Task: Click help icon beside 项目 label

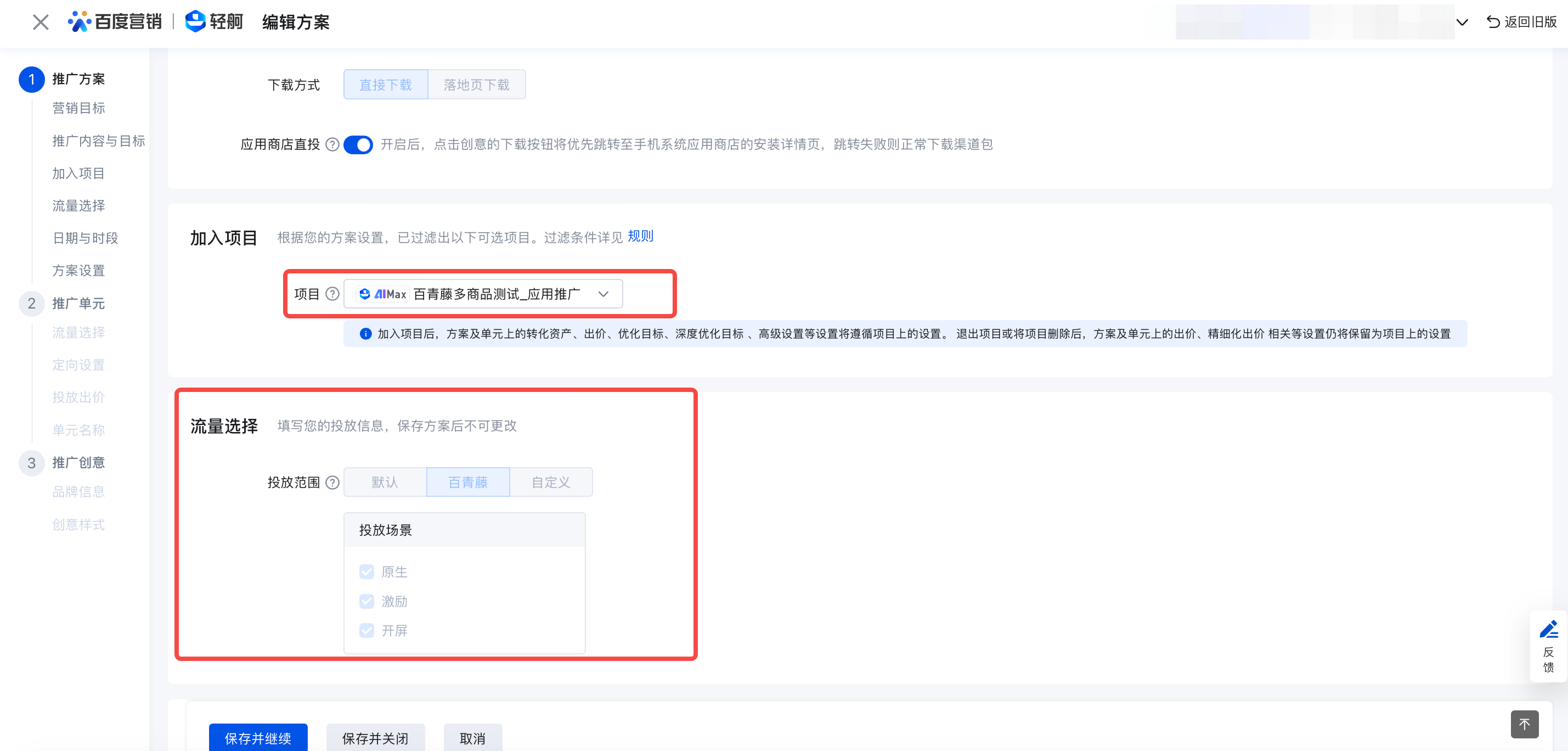Action: click(x=332, y=294)
